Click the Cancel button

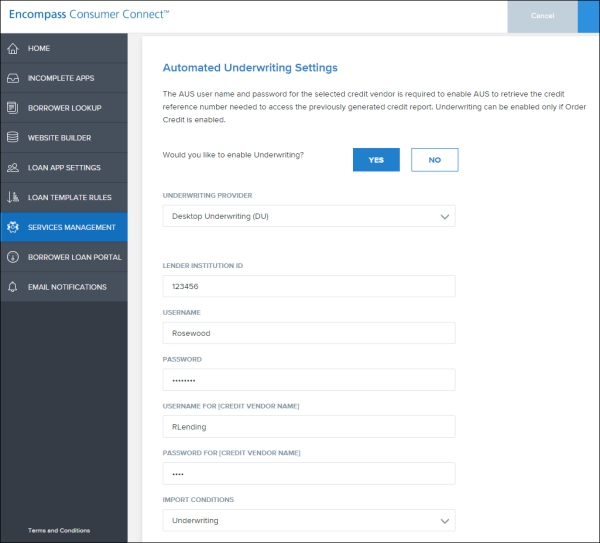543,16
